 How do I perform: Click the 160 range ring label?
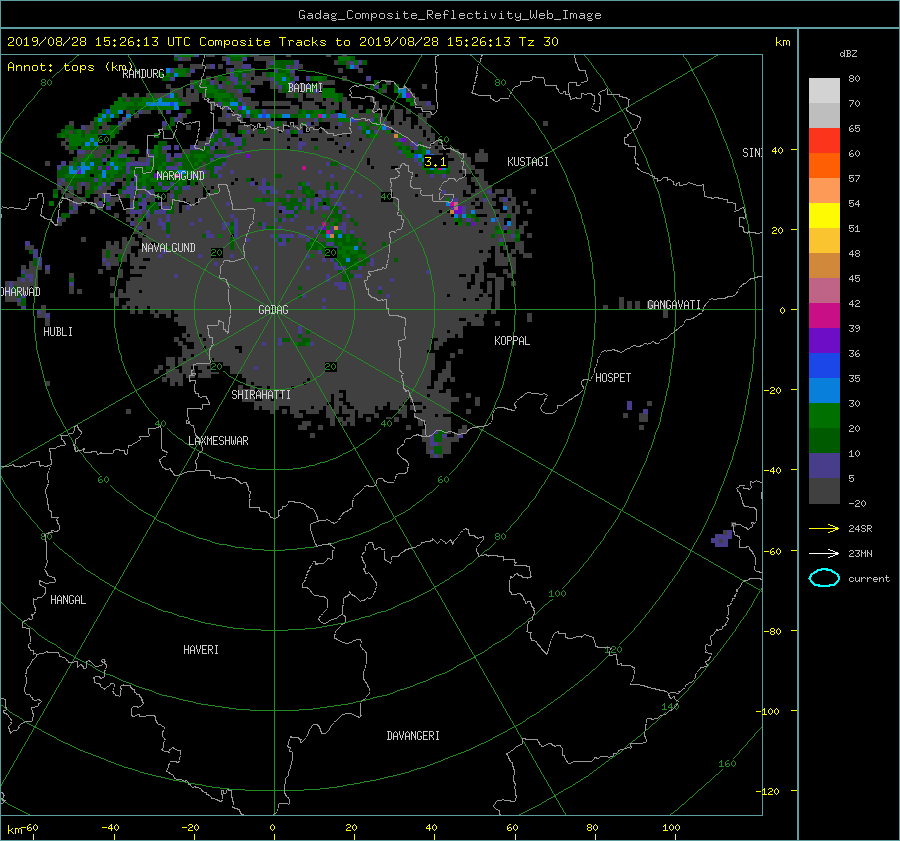(x=727, y=764)
